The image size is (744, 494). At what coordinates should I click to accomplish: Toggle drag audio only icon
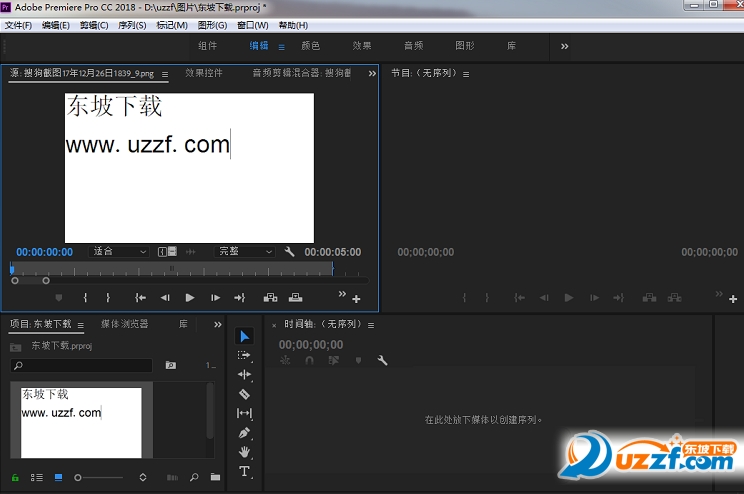click(x=191, y=252)
